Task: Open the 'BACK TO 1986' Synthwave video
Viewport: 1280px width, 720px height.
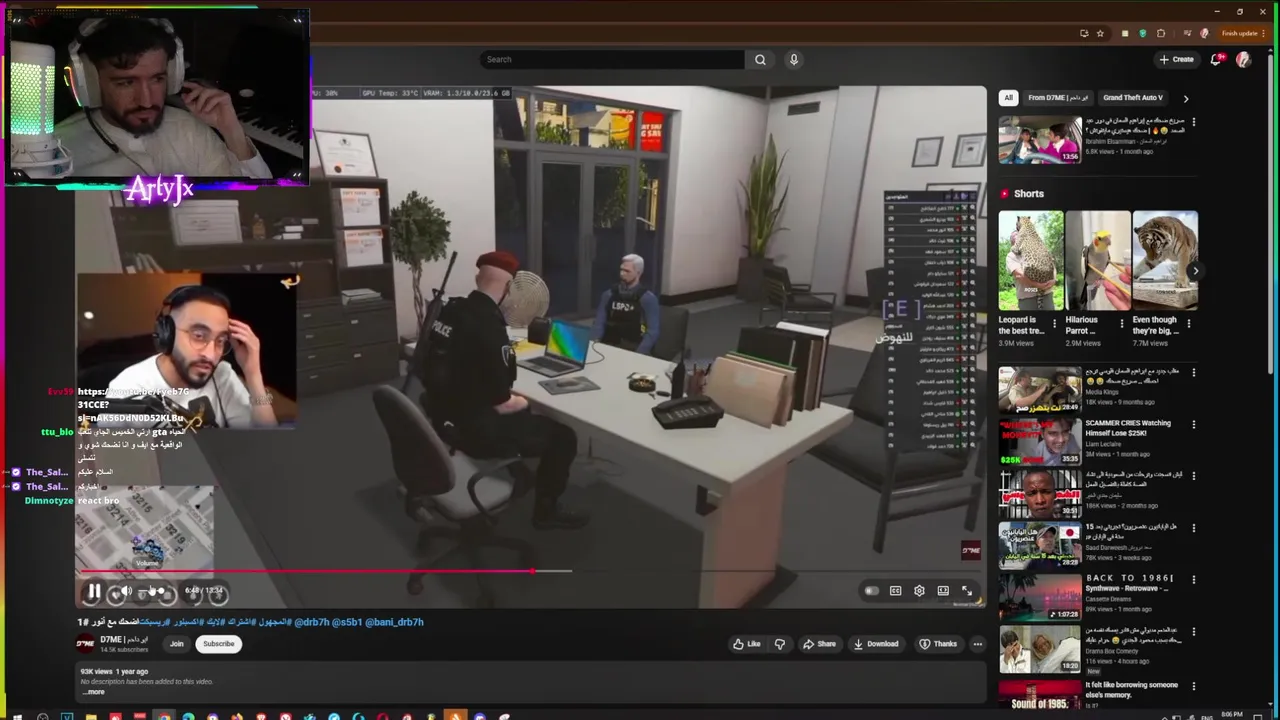Action: [x=1039, y=596]
